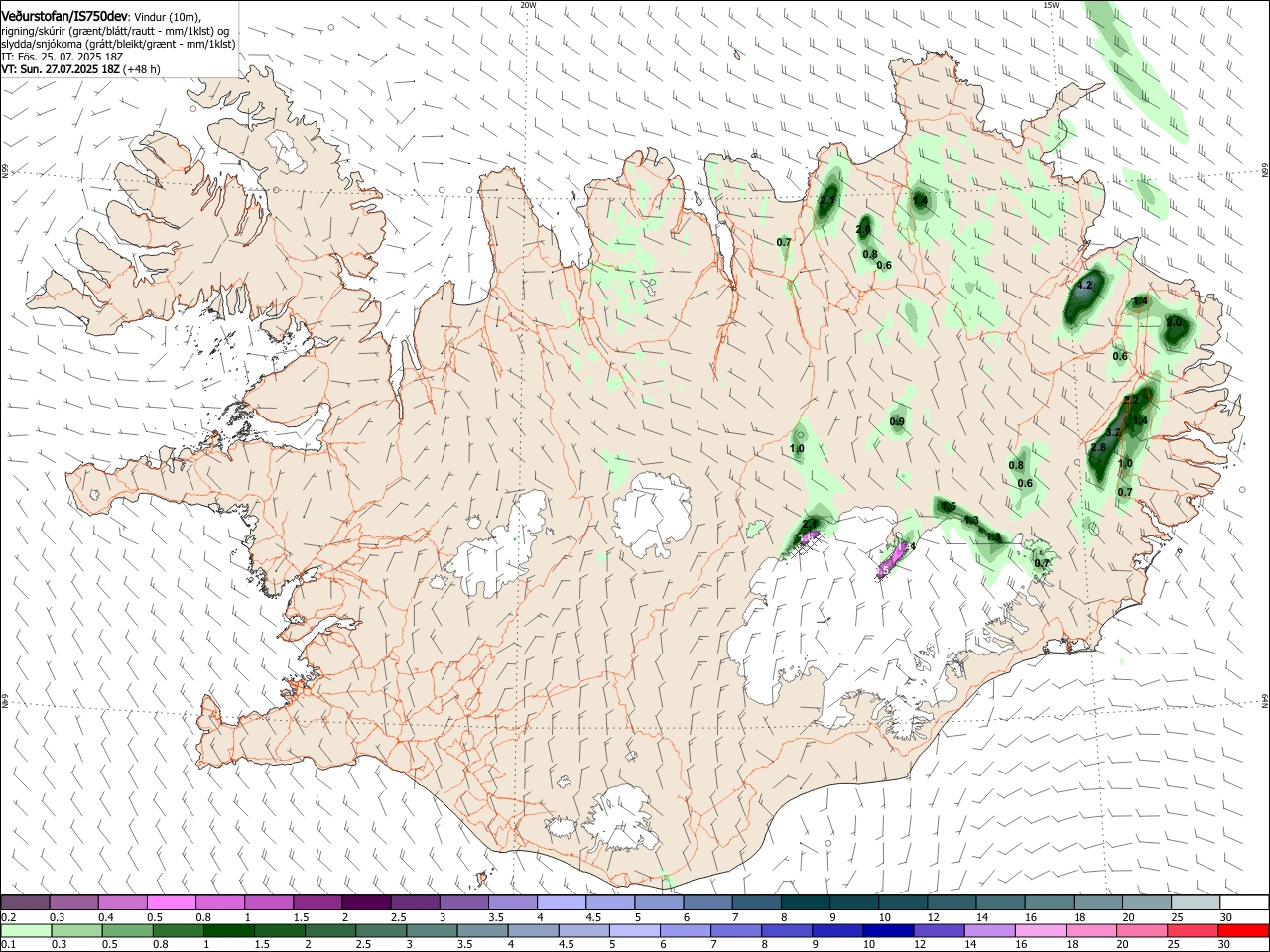Click the 'slydda/snjókoma' legend description line
The image size is (1270, 952).
click(x=118, y=44)
